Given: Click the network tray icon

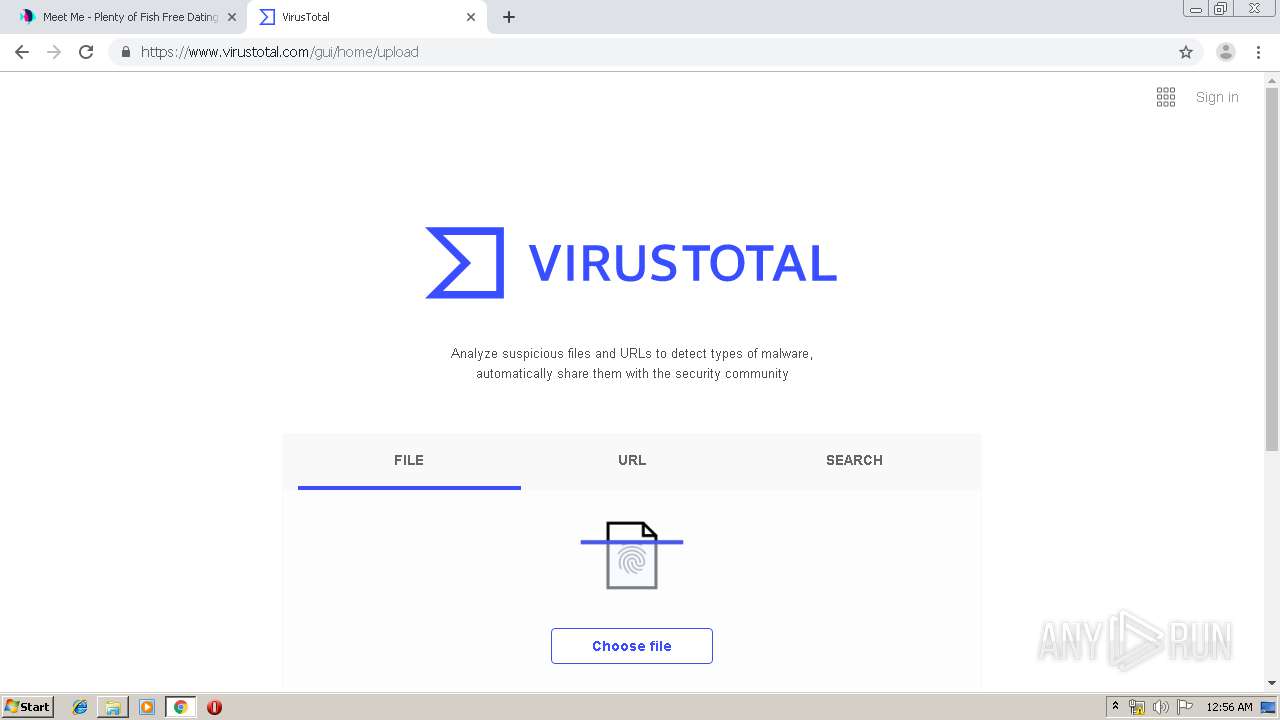Looking at the screenshot, I should point(1137,707).
